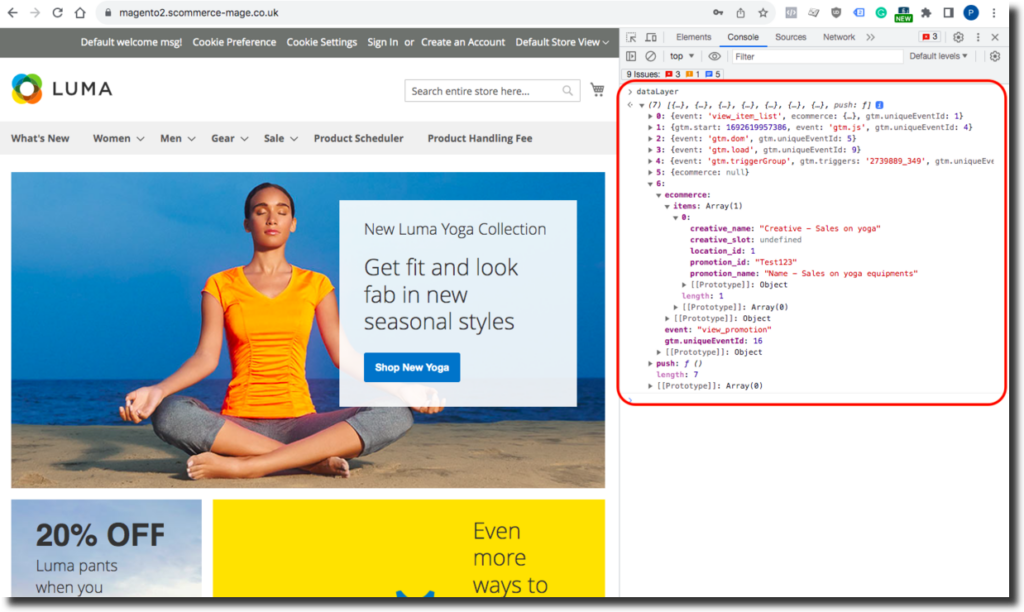Click the Grammarly extension icon
Image resolution: width=1024 pixels, height=612 pixels.
pos(881,13)
